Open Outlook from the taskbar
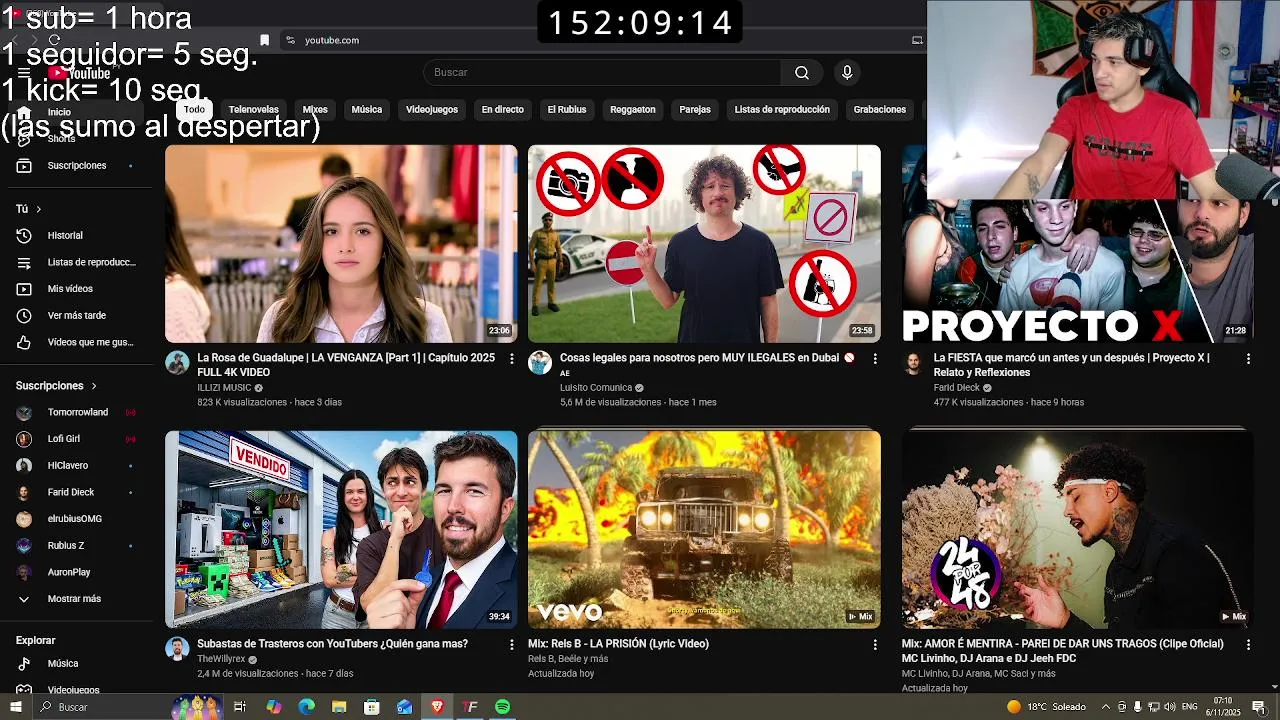This screenshot has width=1280, height=720. (405, 707)
